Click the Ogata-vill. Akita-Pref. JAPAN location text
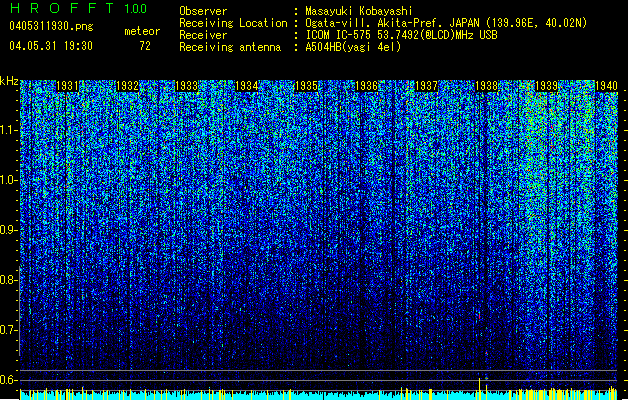629x400 pixels. pyautogui.click(x=446, y=23)
